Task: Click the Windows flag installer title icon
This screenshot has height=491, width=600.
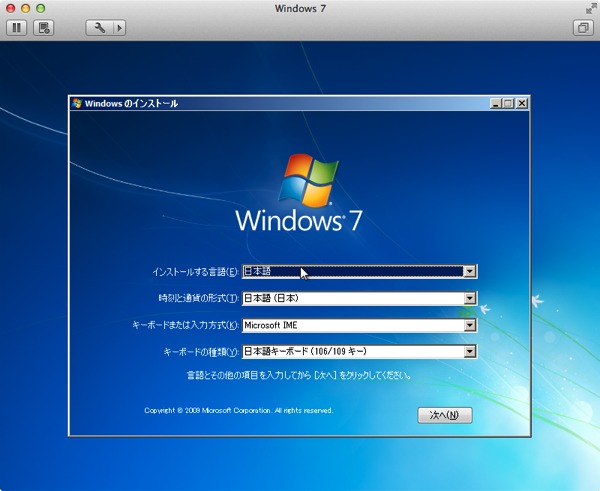Action: click(77, 103)
